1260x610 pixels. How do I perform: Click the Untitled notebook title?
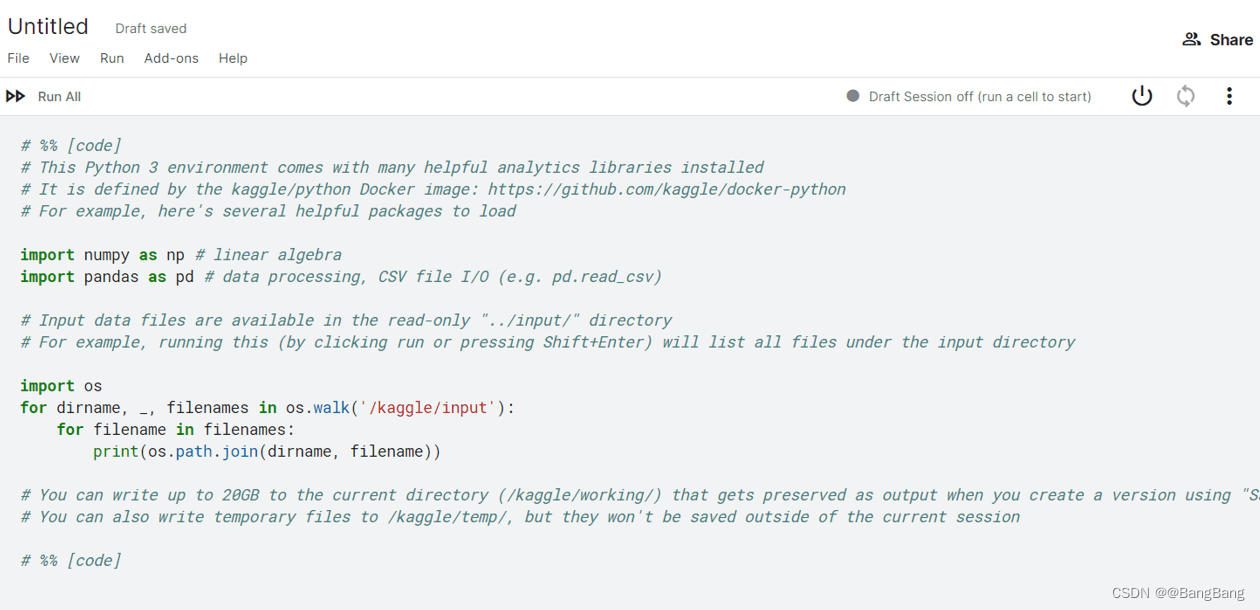[48, 27]
